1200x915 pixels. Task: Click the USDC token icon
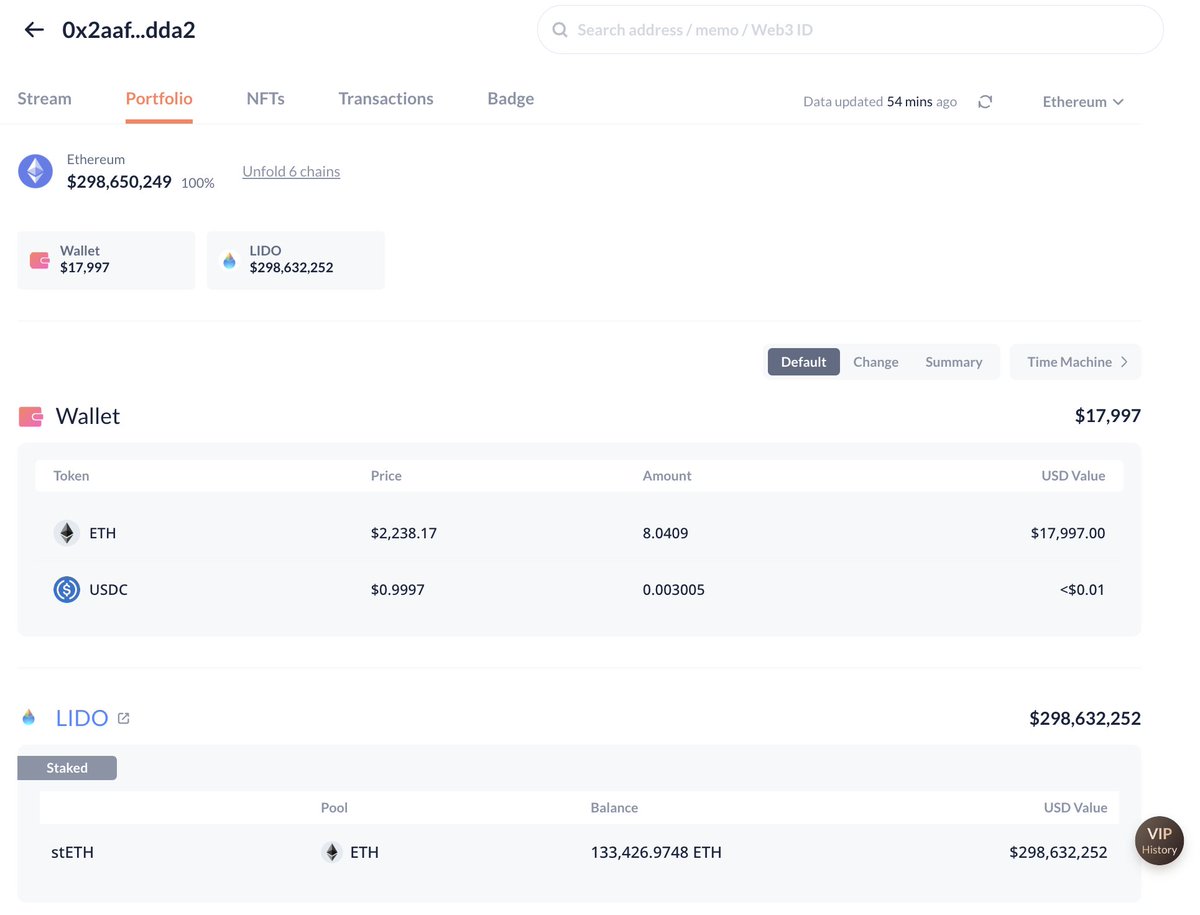point(66,589)
